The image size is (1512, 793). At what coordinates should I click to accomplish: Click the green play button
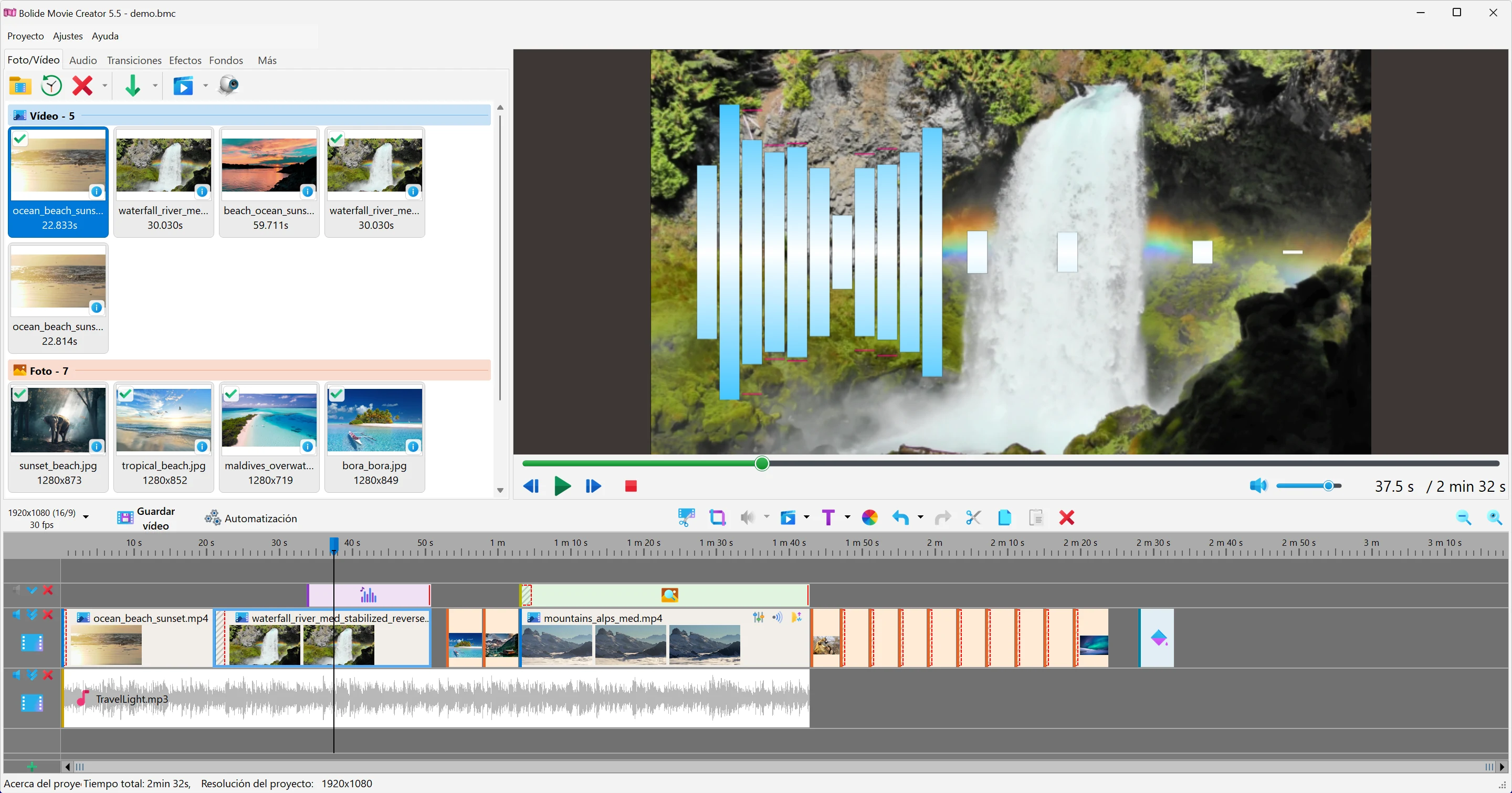[562, 486]
